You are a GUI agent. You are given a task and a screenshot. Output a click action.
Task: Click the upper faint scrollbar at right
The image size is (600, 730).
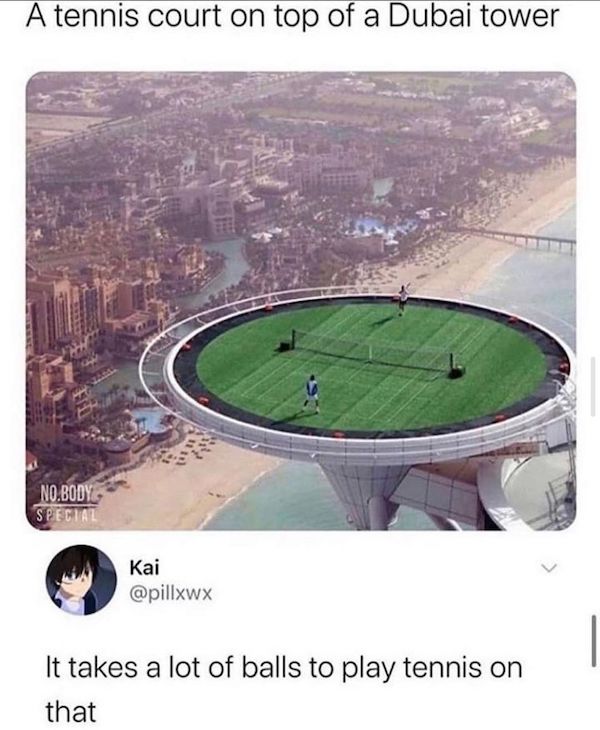pos(593,386)
